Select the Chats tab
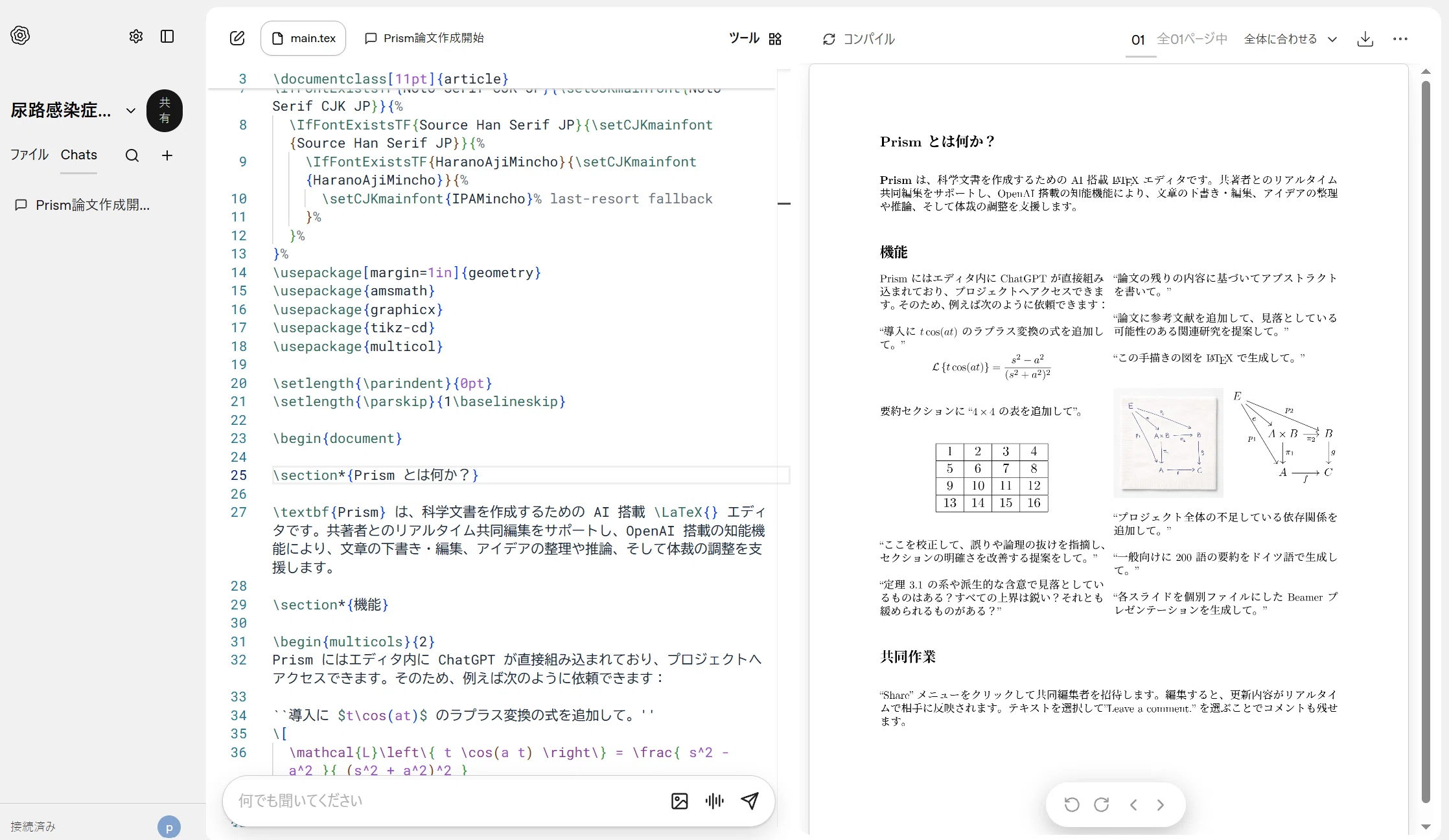This screenshot has height=840, width=1449. (x=79, y=155)
